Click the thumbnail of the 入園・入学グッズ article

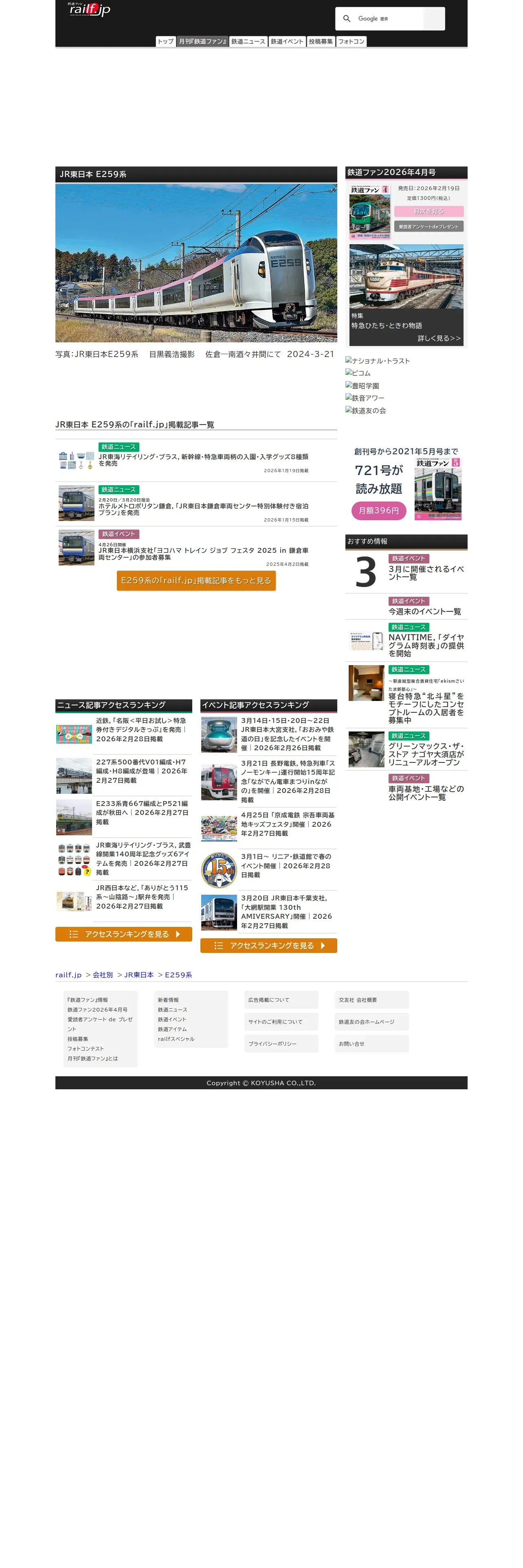pos(76,460)
